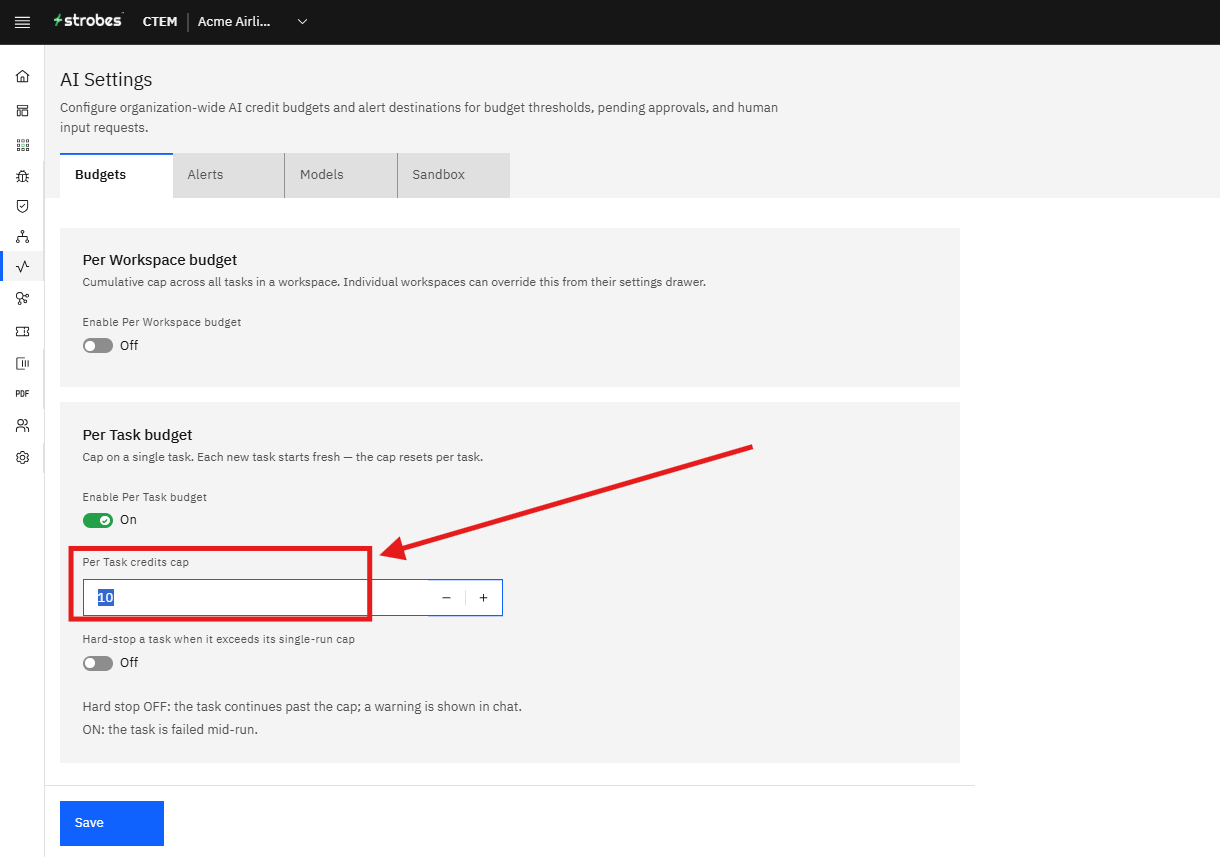Click the 'Enable Per Task budget' label
Viewport: 1220px width, 857px height.
[145, 497]
